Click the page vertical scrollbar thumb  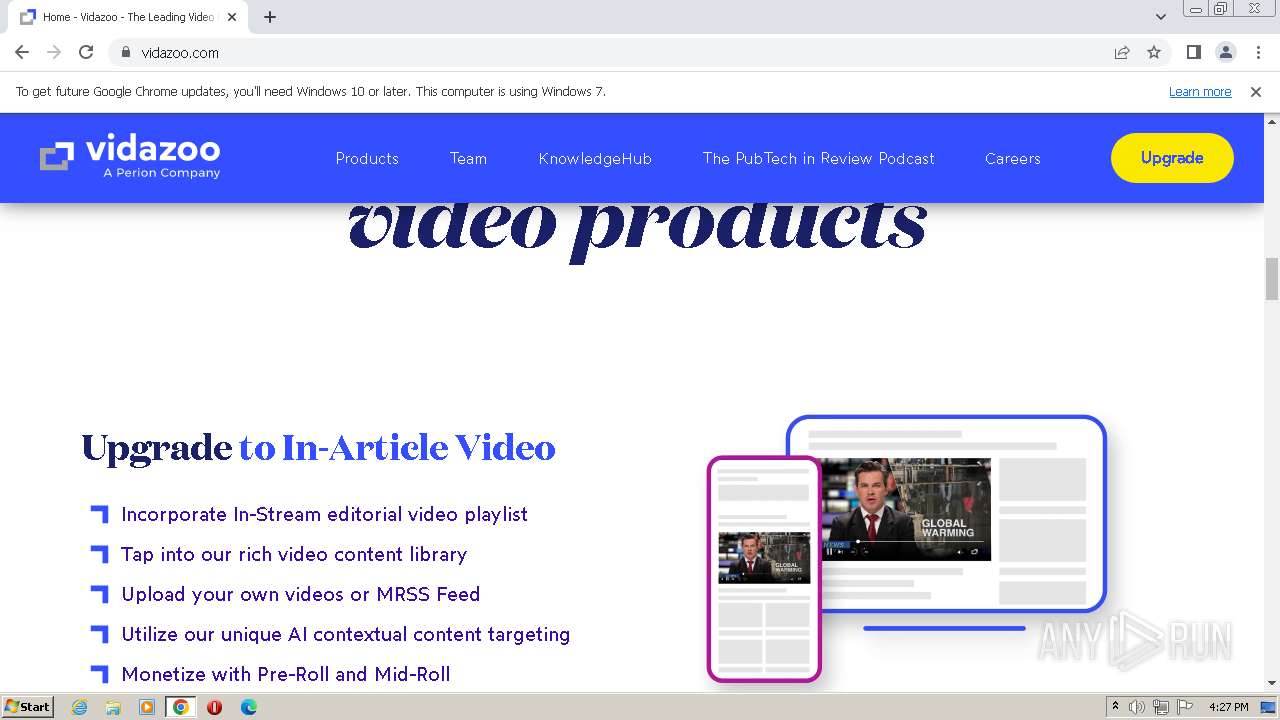click(x=1272, y=278)
